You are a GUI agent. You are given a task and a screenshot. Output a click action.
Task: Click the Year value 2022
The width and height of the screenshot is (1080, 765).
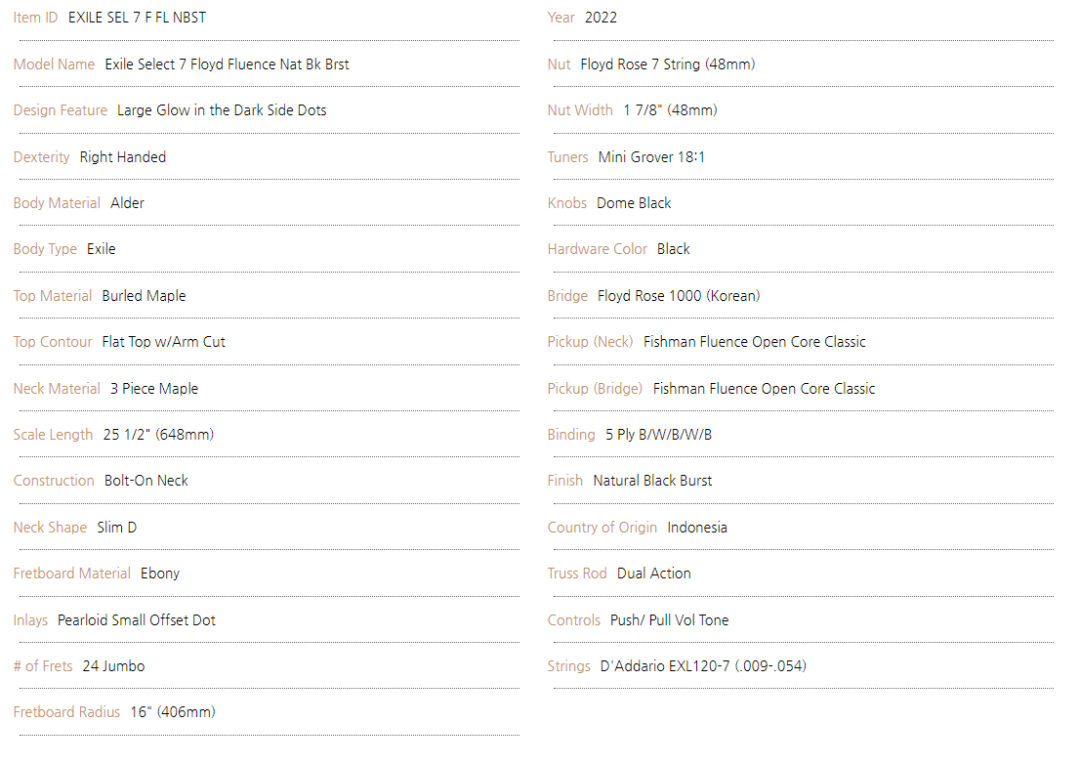point(601,18)
